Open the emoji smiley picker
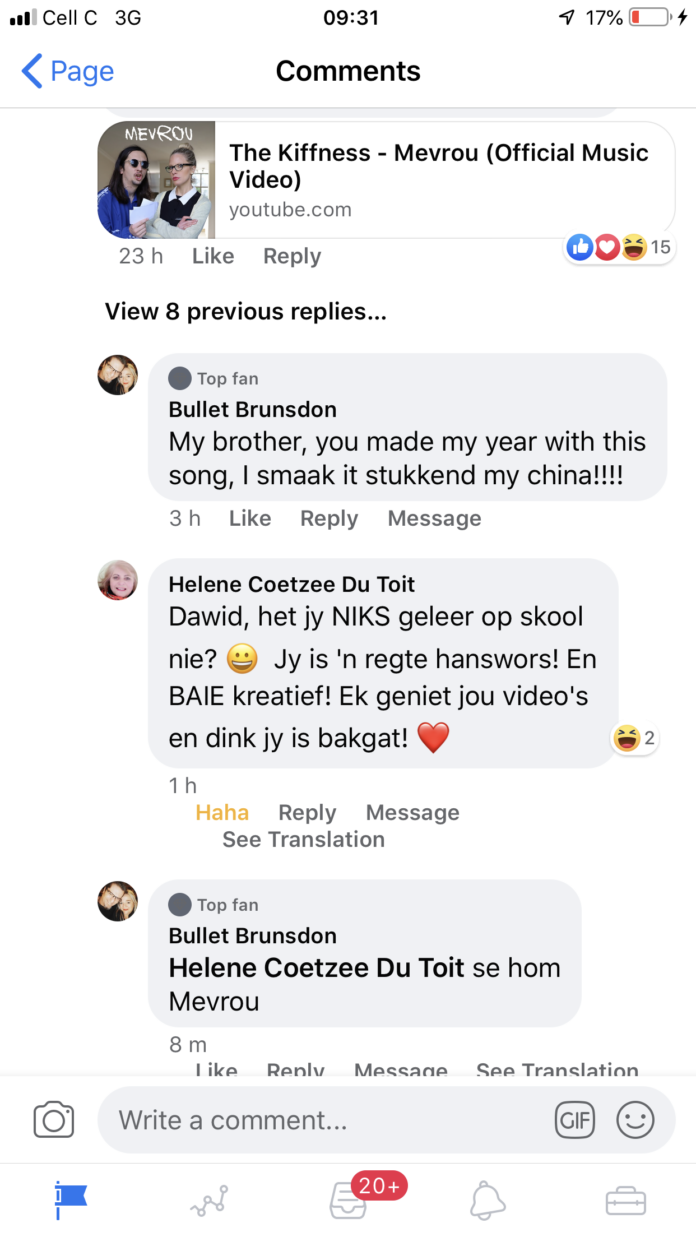696x1237 pixels. tap(635, 1120)
